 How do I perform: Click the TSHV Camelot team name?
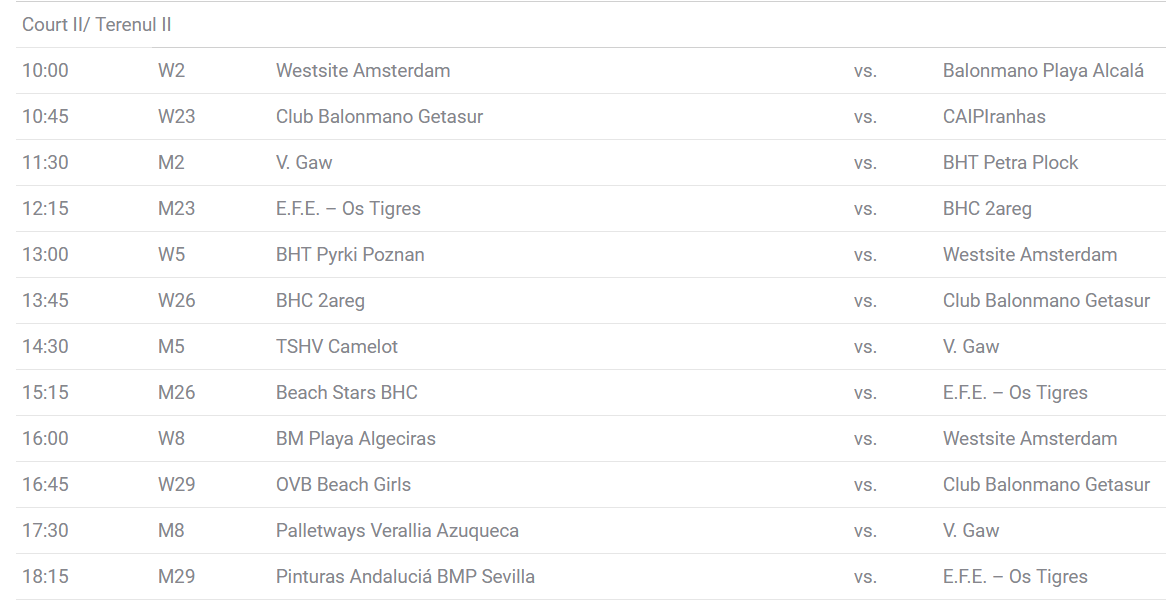(x=337, y=347)
